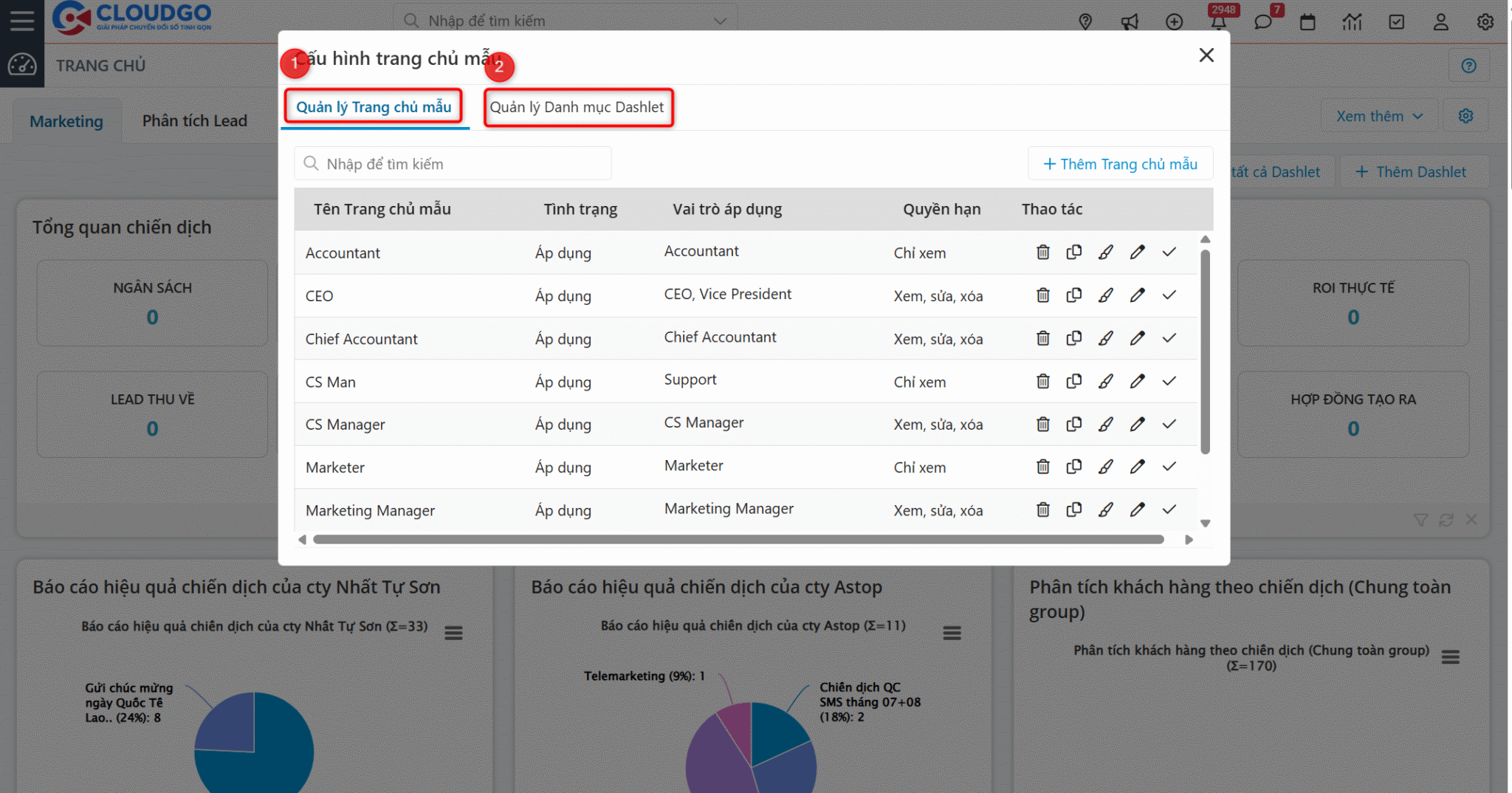
Task: Select the Phân tích Lead tab
Action: coord(194,120)
